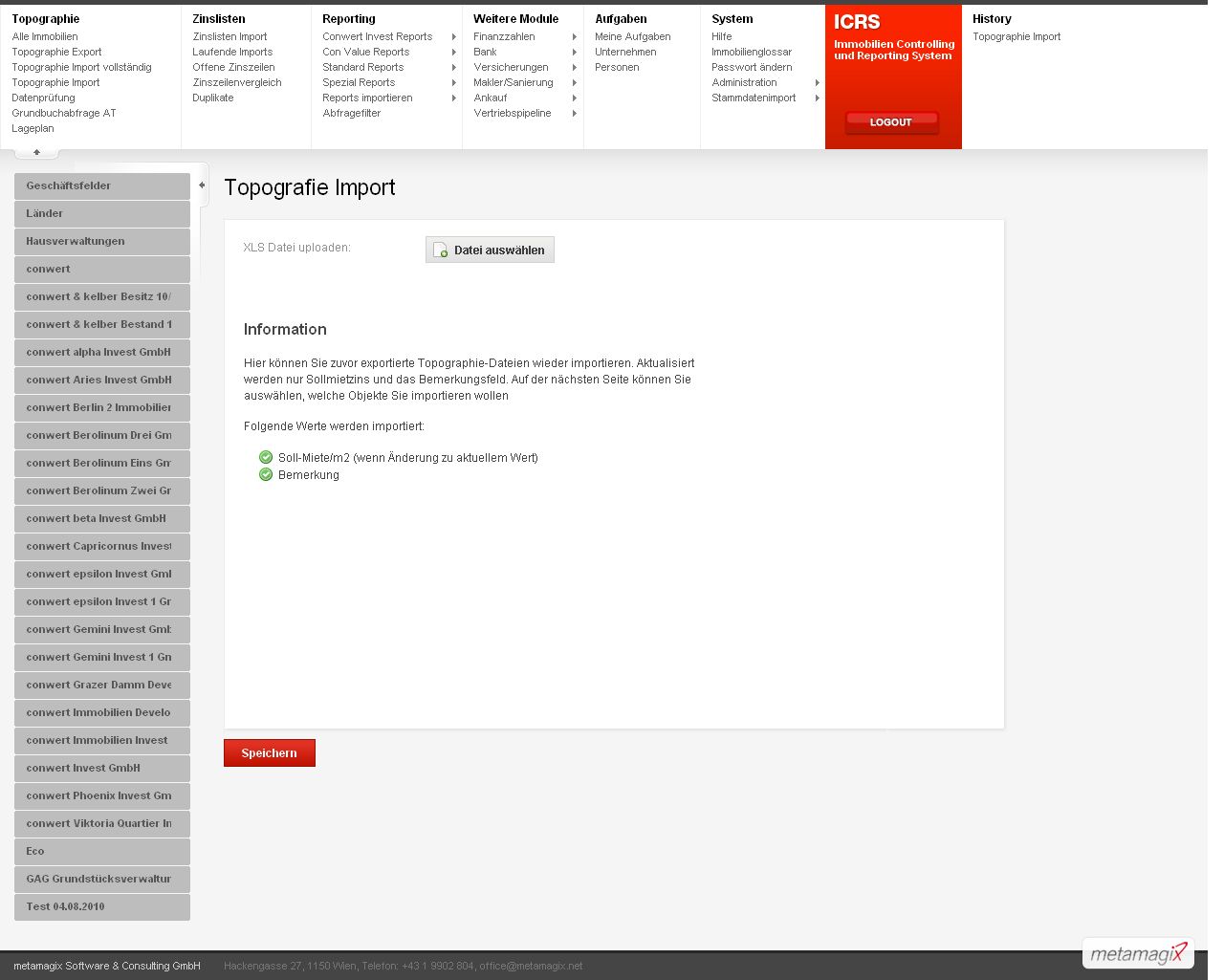
Task: Select conwert Phoenix Invest entry
Action: 102,795
